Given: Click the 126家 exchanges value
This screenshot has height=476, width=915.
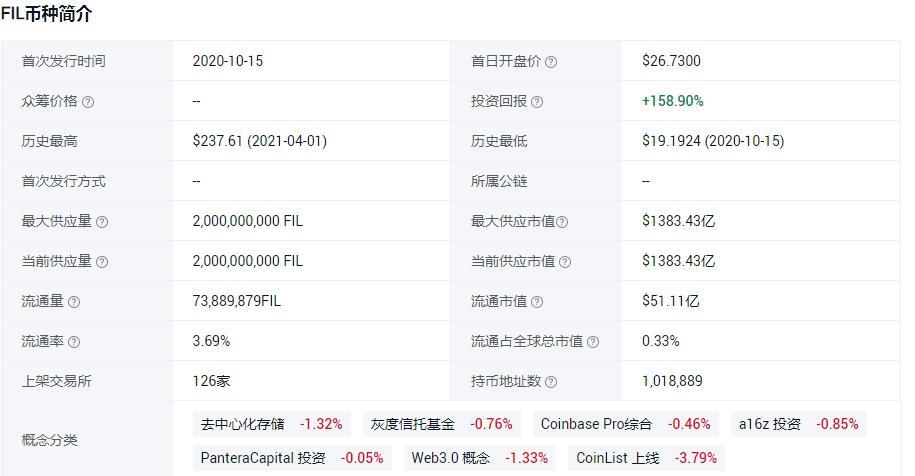Looking at the screenshot, I should coord(211,381).
